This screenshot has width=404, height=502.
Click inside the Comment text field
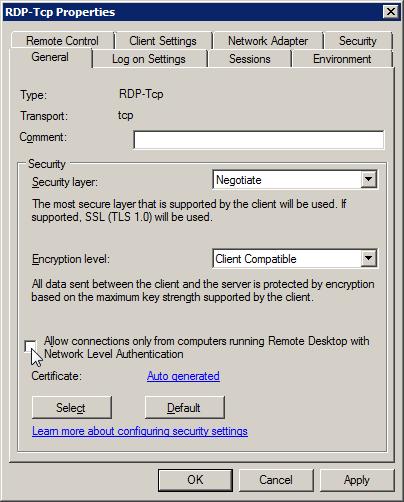tap(258, 140)
